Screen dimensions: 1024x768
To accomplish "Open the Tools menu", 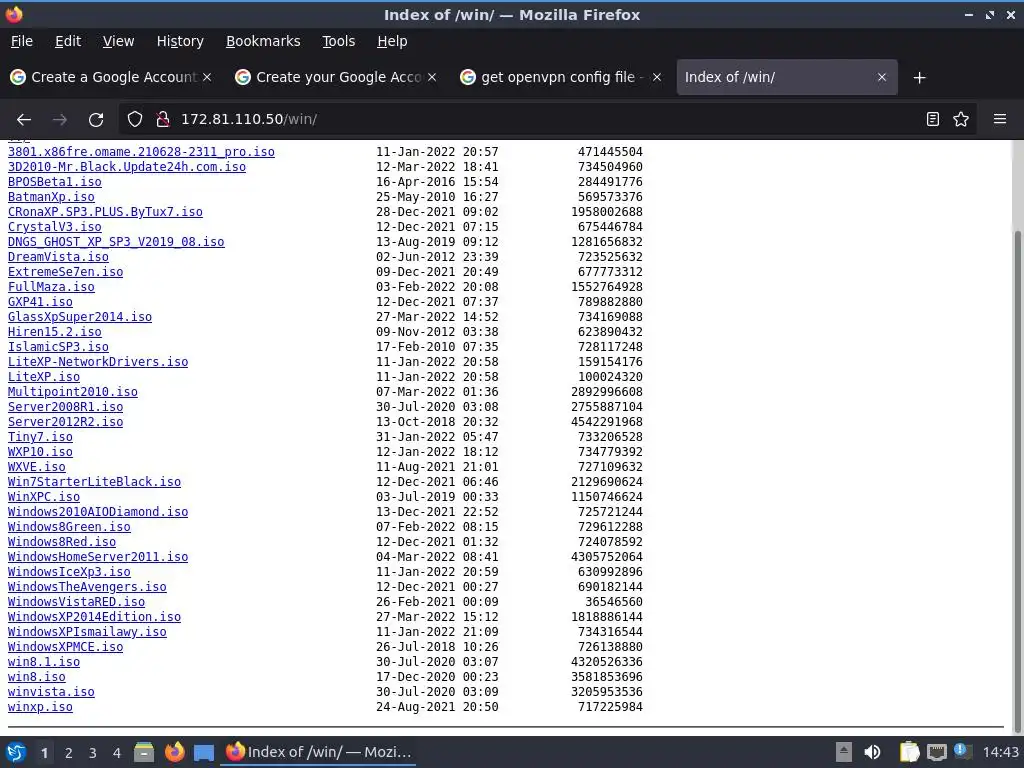I will click(x=338, y=41).
